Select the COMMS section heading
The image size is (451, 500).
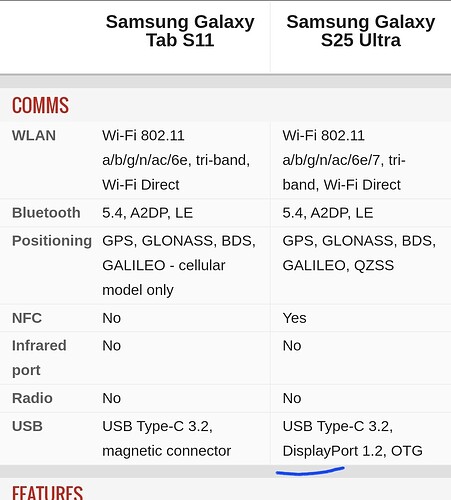point(40,105)
